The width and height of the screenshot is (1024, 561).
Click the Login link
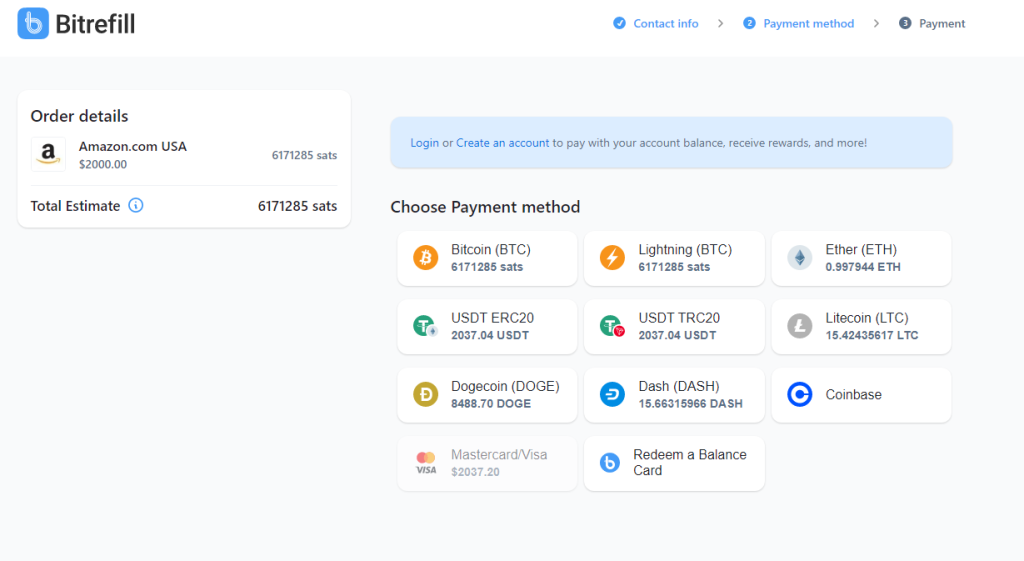pyautogui.click(x=424, y=143)
